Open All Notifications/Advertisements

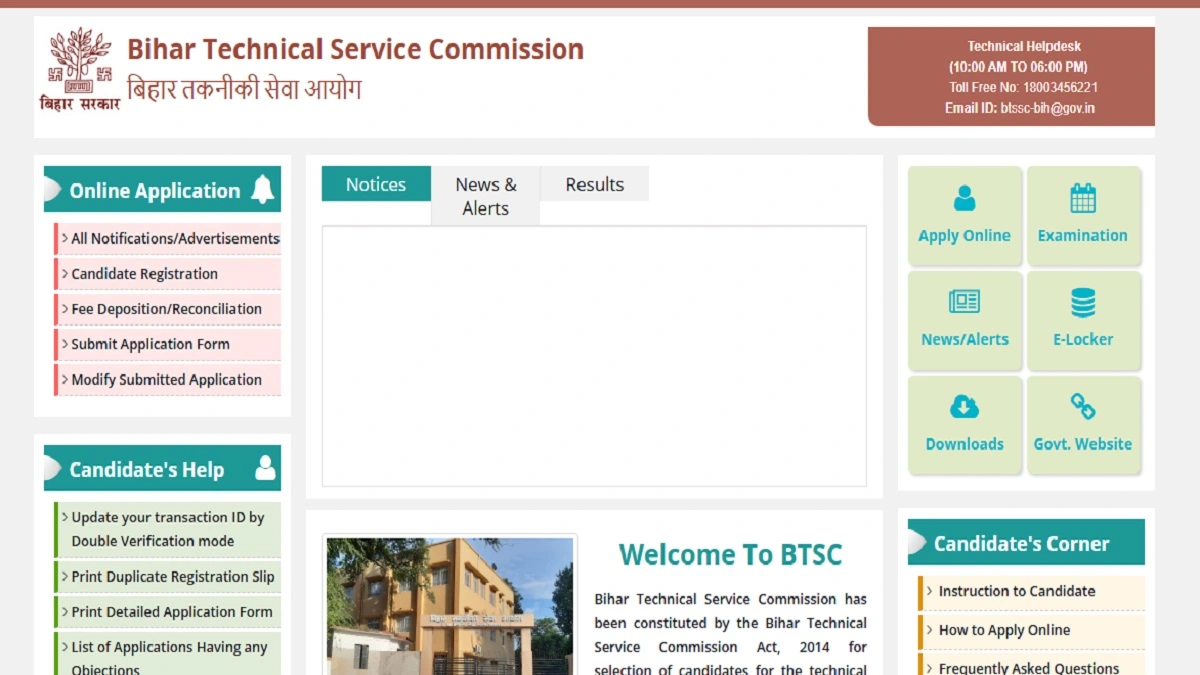(172, 239)
